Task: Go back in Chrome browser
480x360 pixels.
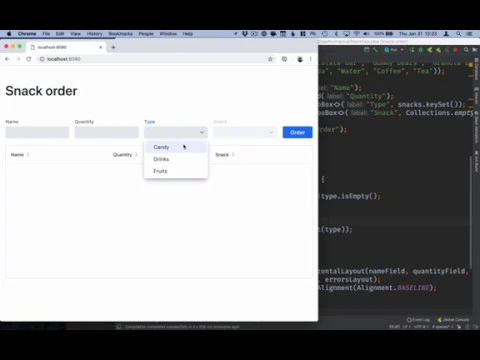Action: pyautogui.click(x=7, y=59)
